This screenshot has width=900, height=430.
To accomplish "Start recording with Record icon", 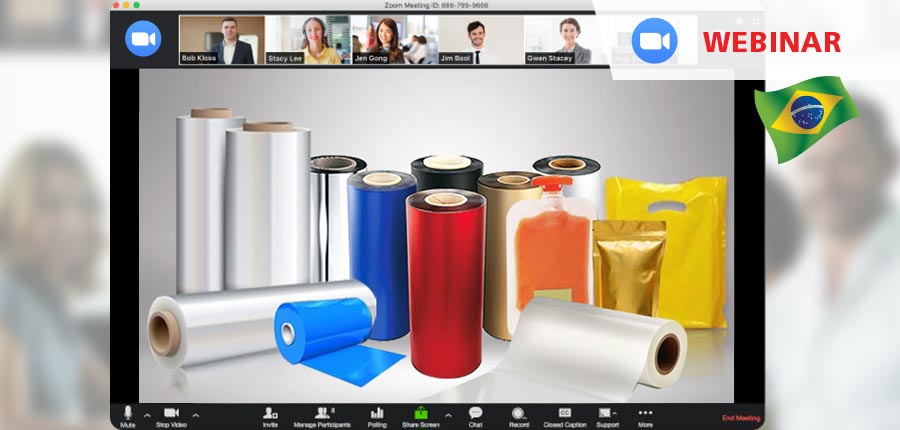I will [x=518, y=413].
